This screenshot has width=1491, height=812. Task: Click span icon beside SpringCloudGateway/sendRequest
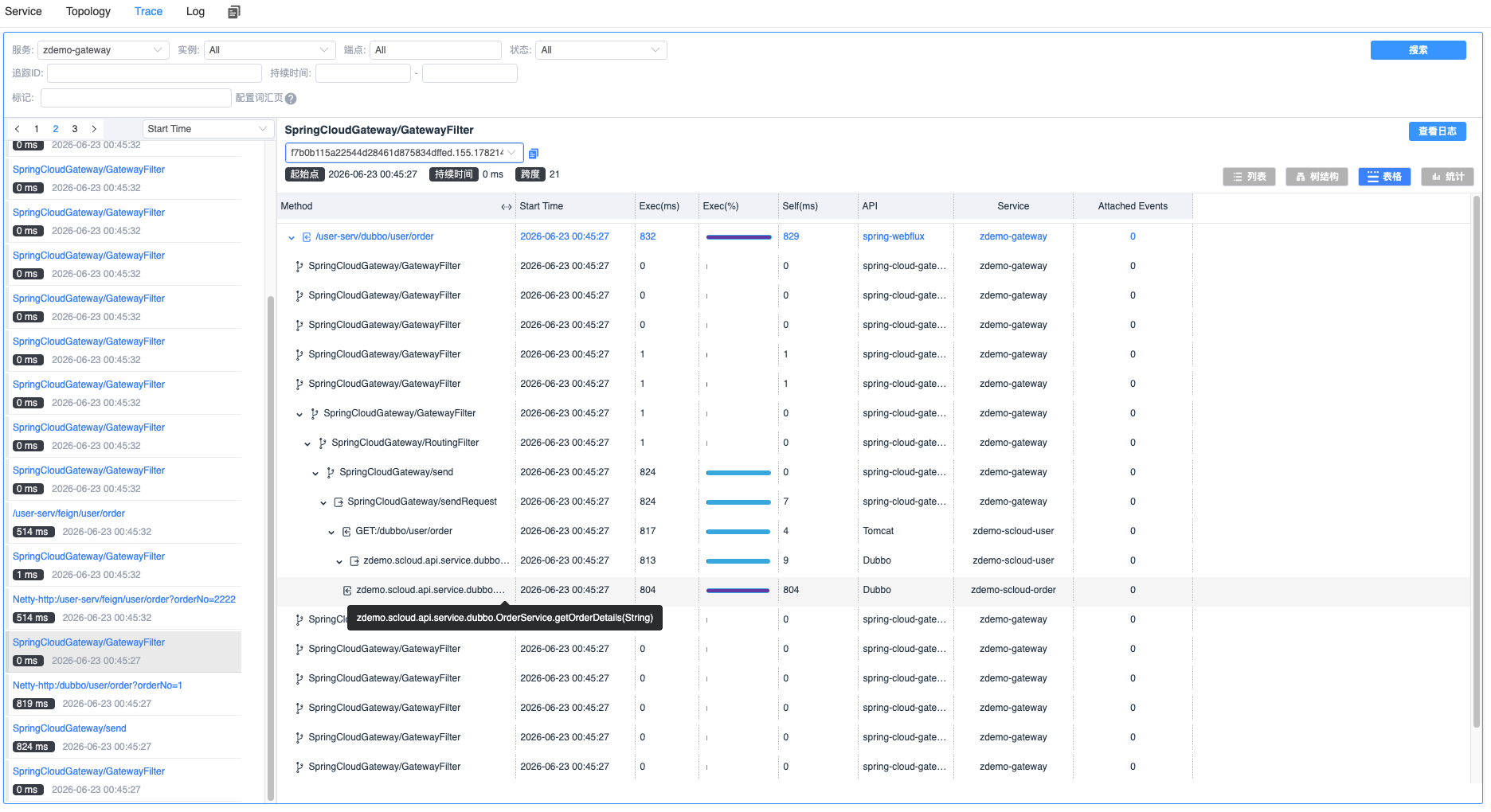pyautogui.click(x=339, y=502)
